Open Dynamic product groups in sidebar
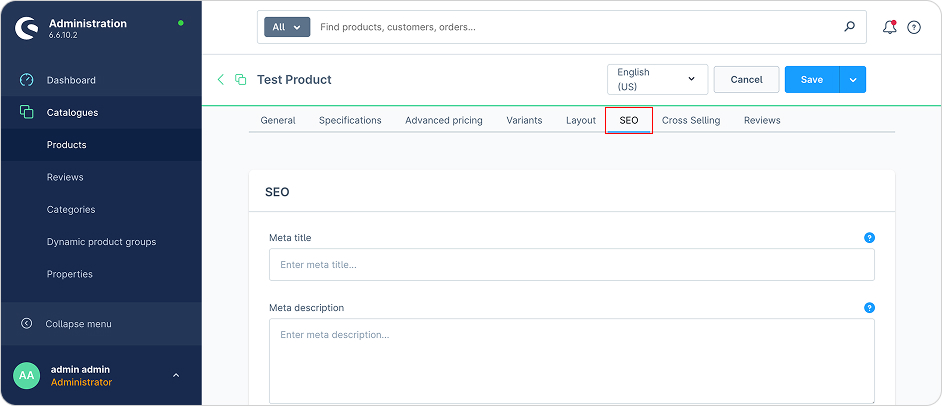This screenshot has height=406, width=942. pos(101,242)
